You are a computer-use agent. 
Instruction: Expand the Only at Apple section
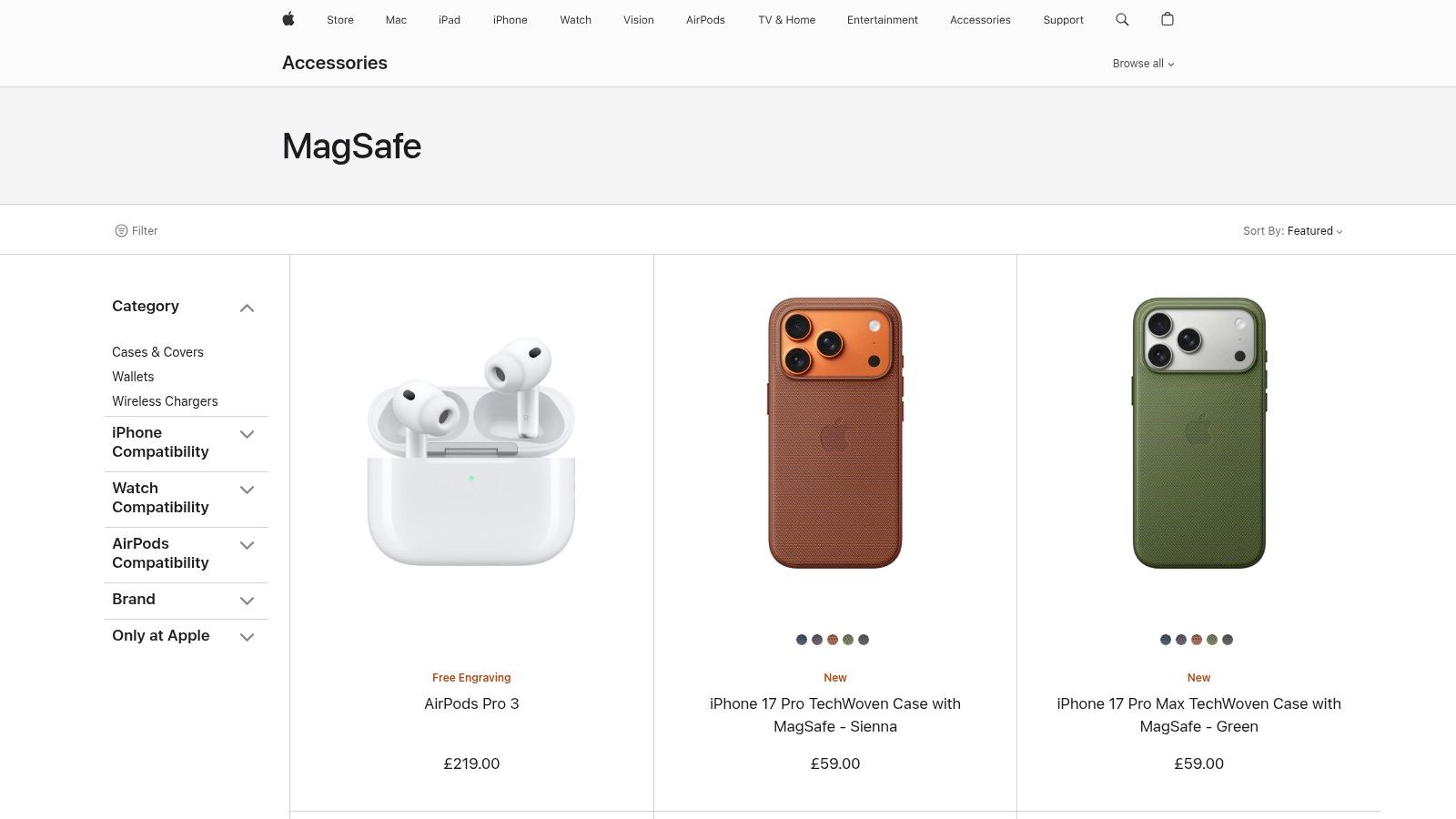click(247, 637)
